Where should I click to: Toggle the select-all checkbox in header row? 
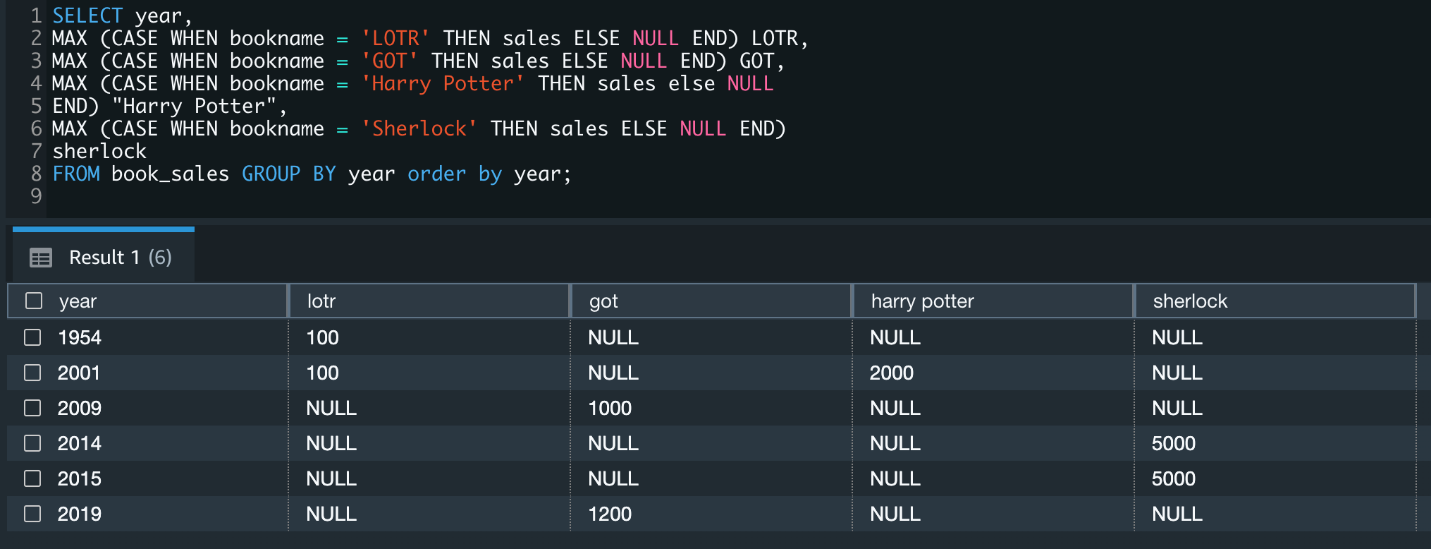tap(33, 301)
